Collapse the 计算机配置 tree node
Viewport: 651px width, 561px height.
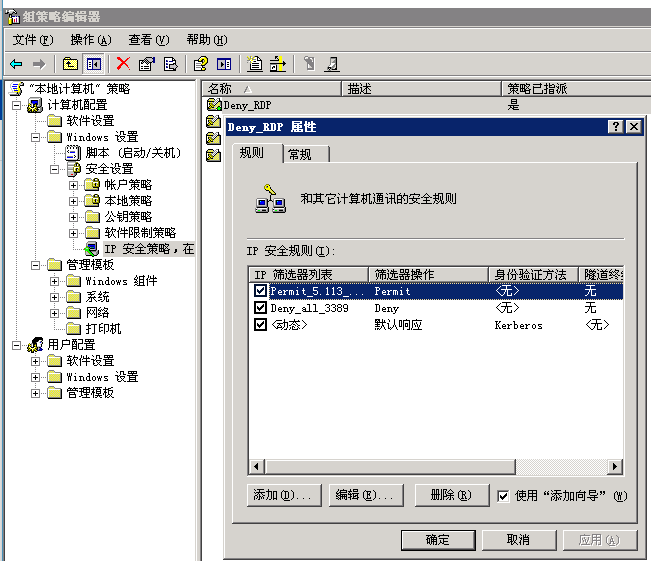click(x=17, y=105)
